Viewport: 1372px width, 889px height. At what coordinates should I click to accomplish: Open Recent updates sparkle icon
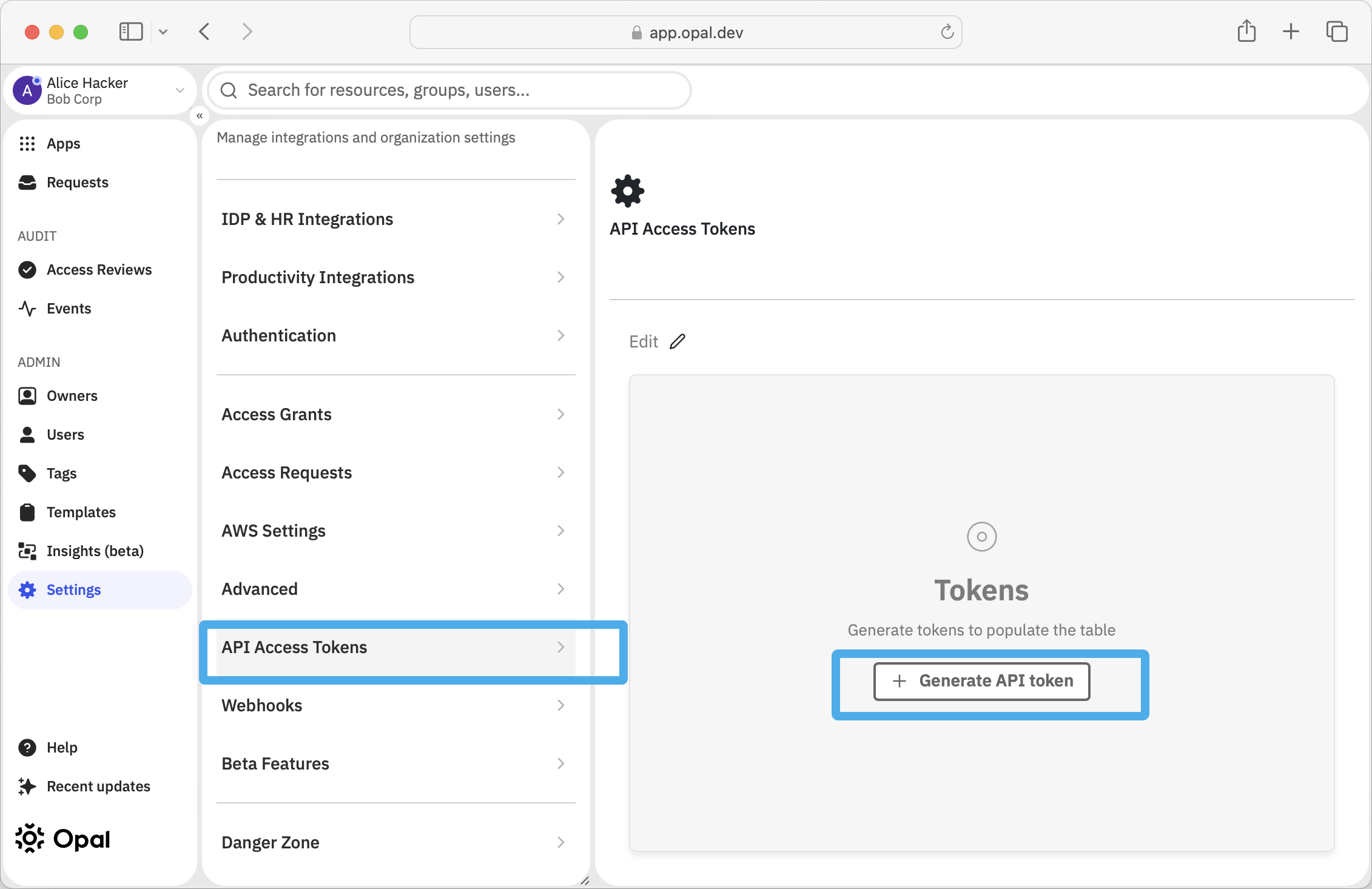[x=27, y=787]
